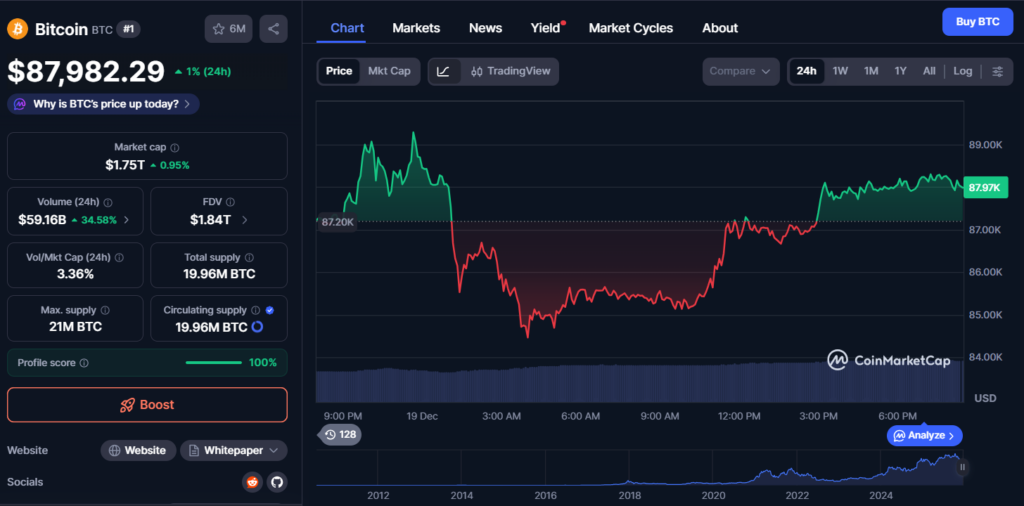
Task: Toggle Log scale on chart
Action: [962, 71]
